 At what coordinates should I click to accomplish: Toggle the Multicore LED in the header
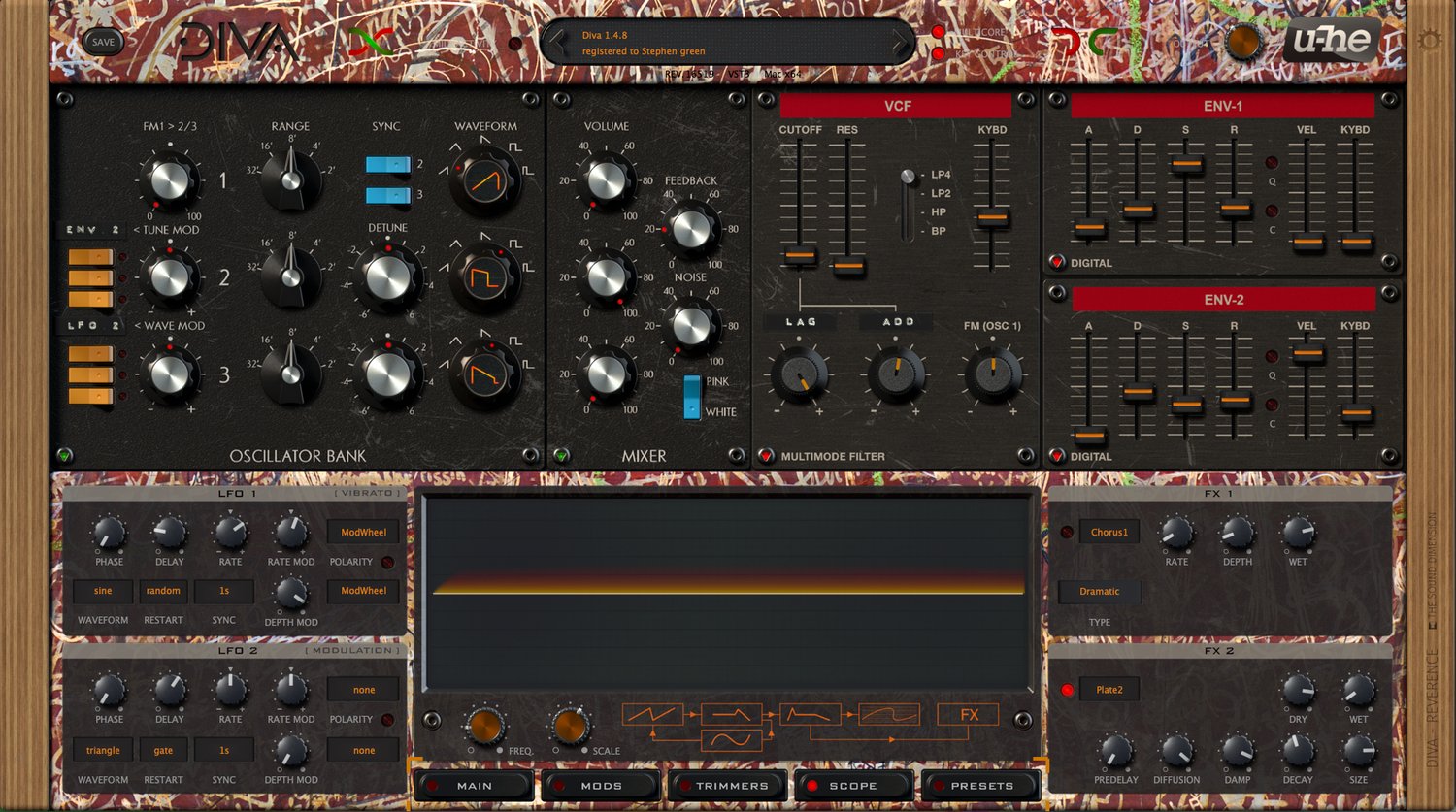[x=939, y=32]
